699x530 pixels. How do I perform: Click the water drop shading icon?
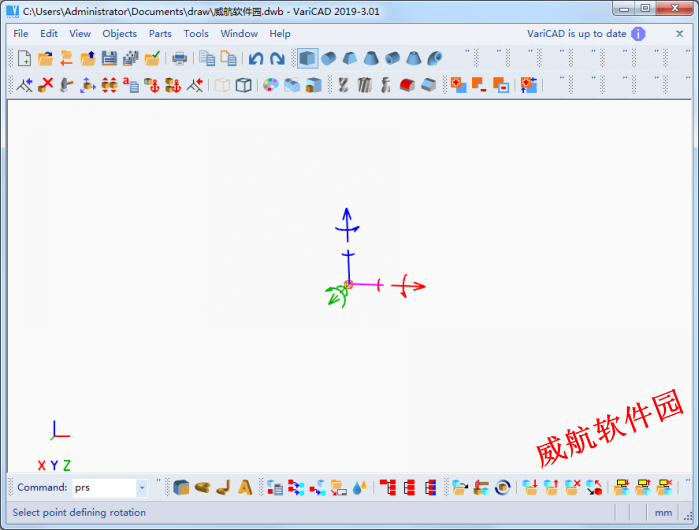tap(359, 487)
